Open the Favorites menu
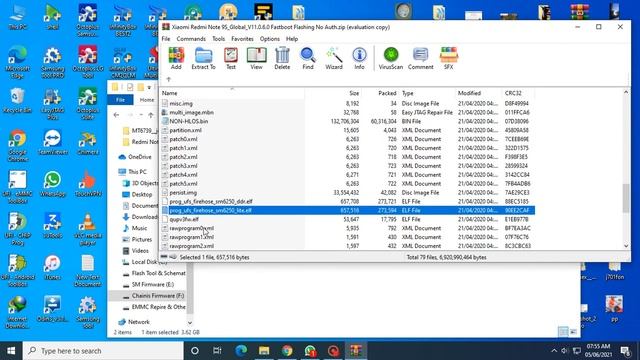Image resolution: width=640 pixels, height=360 pixels. click(x=242, y=39)
